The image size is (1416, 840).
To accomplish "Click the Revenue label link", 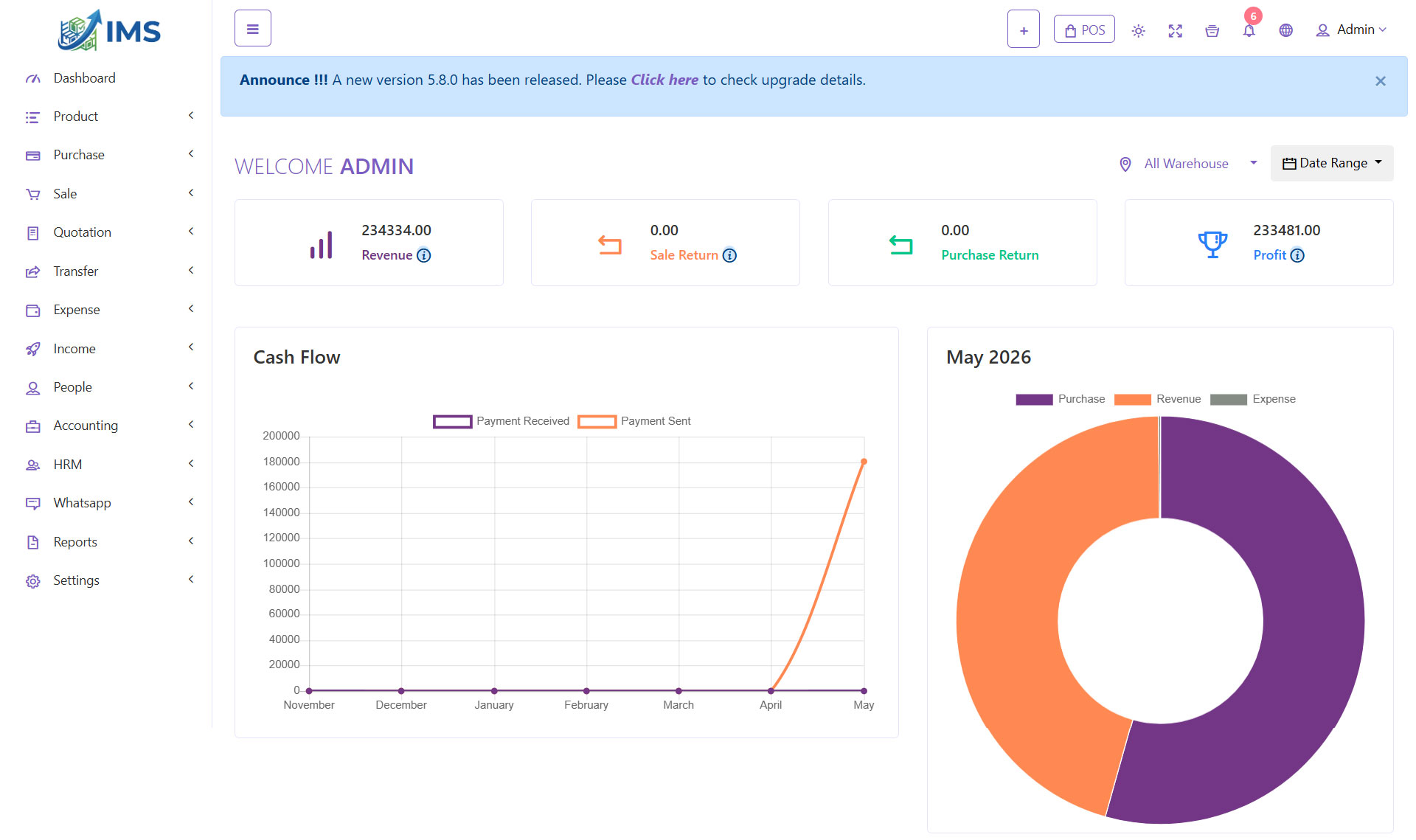I will pos(387,255).
